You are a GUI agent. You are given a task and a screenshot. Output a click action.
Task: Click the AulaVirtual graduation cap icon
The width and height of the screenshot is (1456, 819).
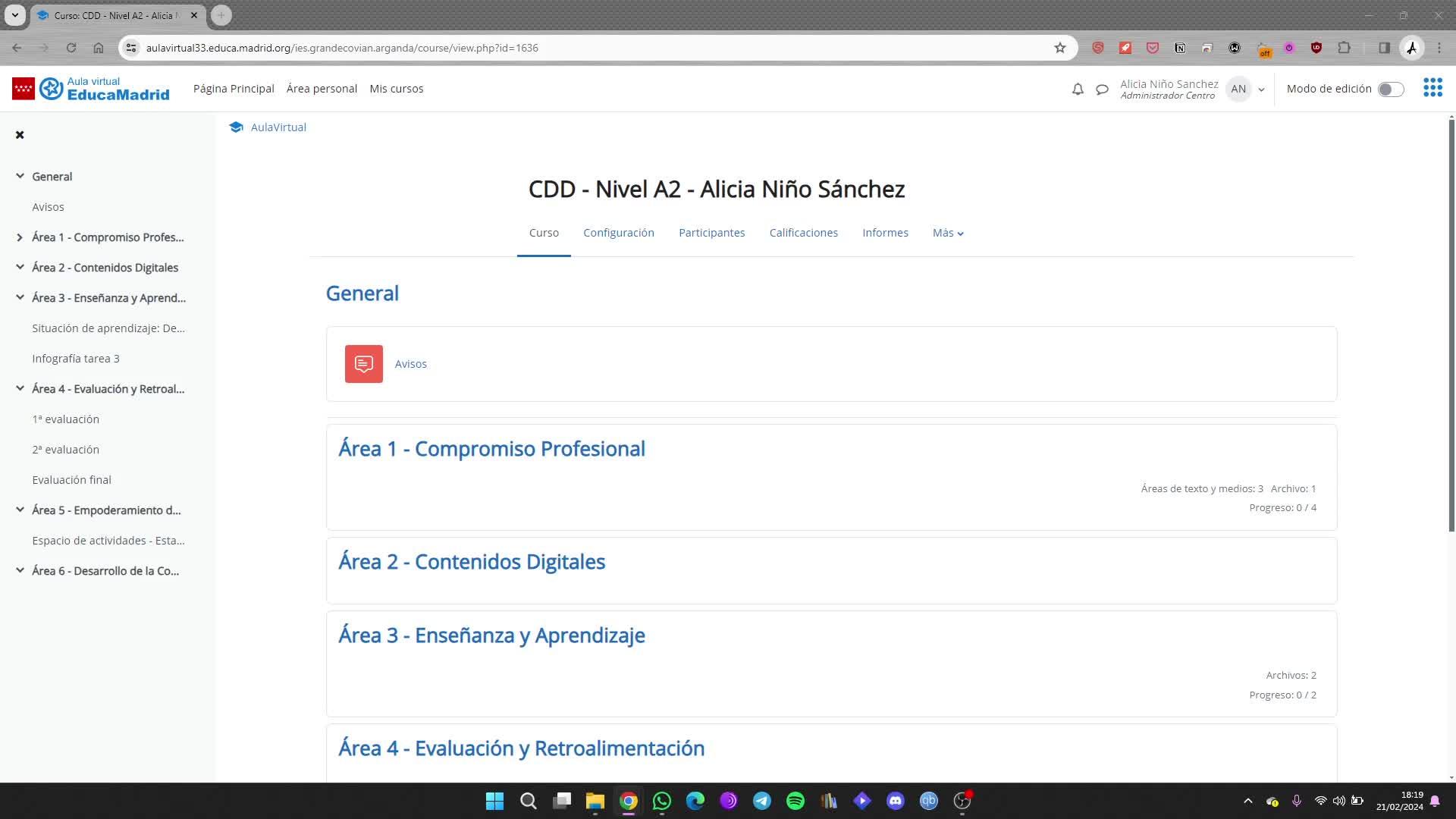(x=236, y=127)
